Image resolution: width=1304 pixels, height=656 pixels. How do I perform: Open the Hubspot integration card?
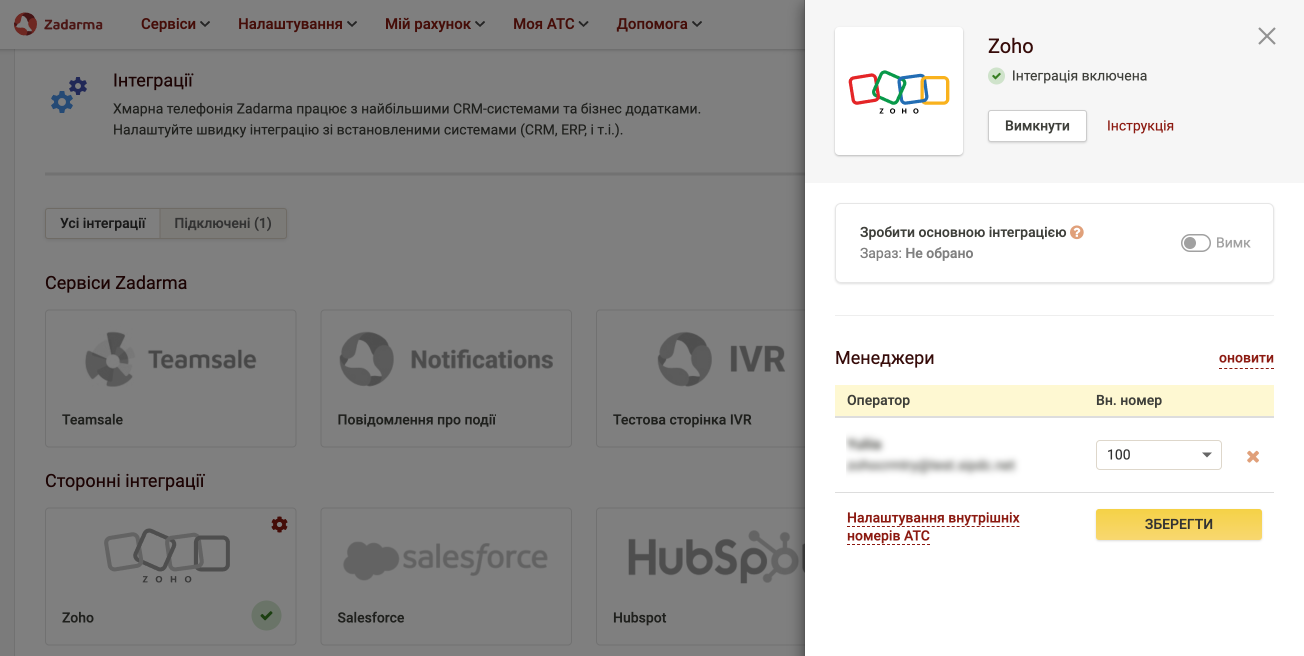700,576
